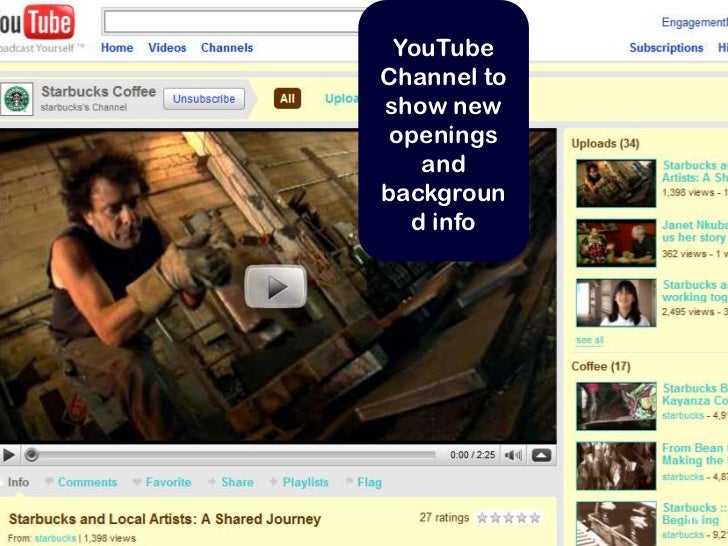The image size is (728, 546).
Task: Open the From Bean video thumbnail
Action: pos(616,466)
